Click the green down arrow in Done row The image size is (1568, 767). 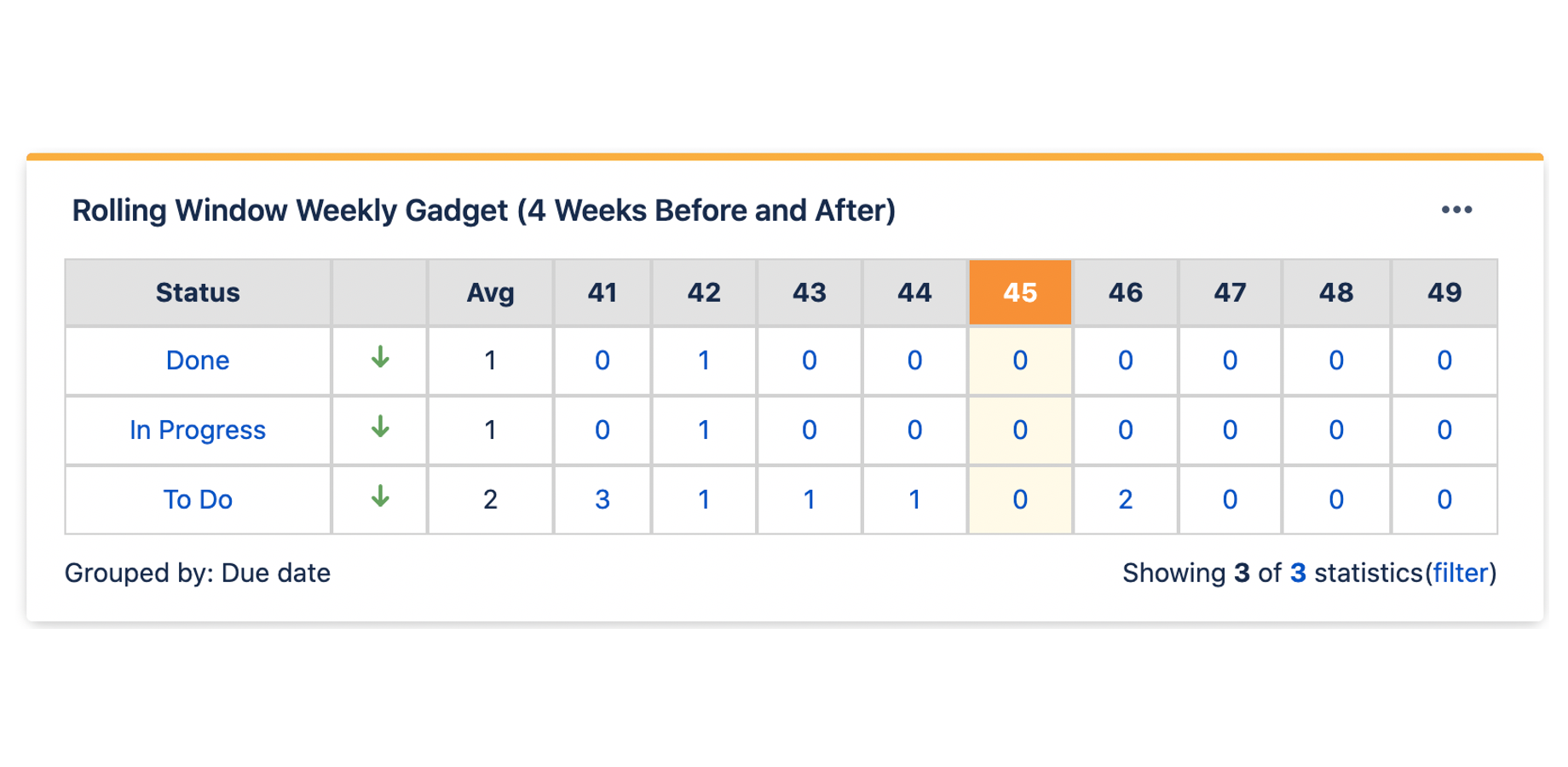pos(380,358)
